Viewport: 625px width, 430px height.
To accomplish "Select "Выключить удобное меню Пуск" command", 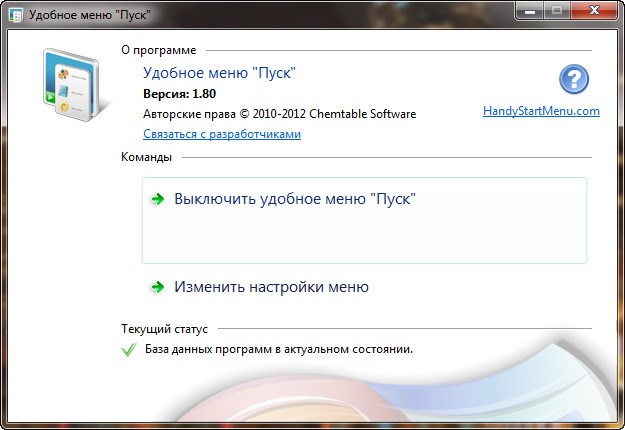I will 294,199.
